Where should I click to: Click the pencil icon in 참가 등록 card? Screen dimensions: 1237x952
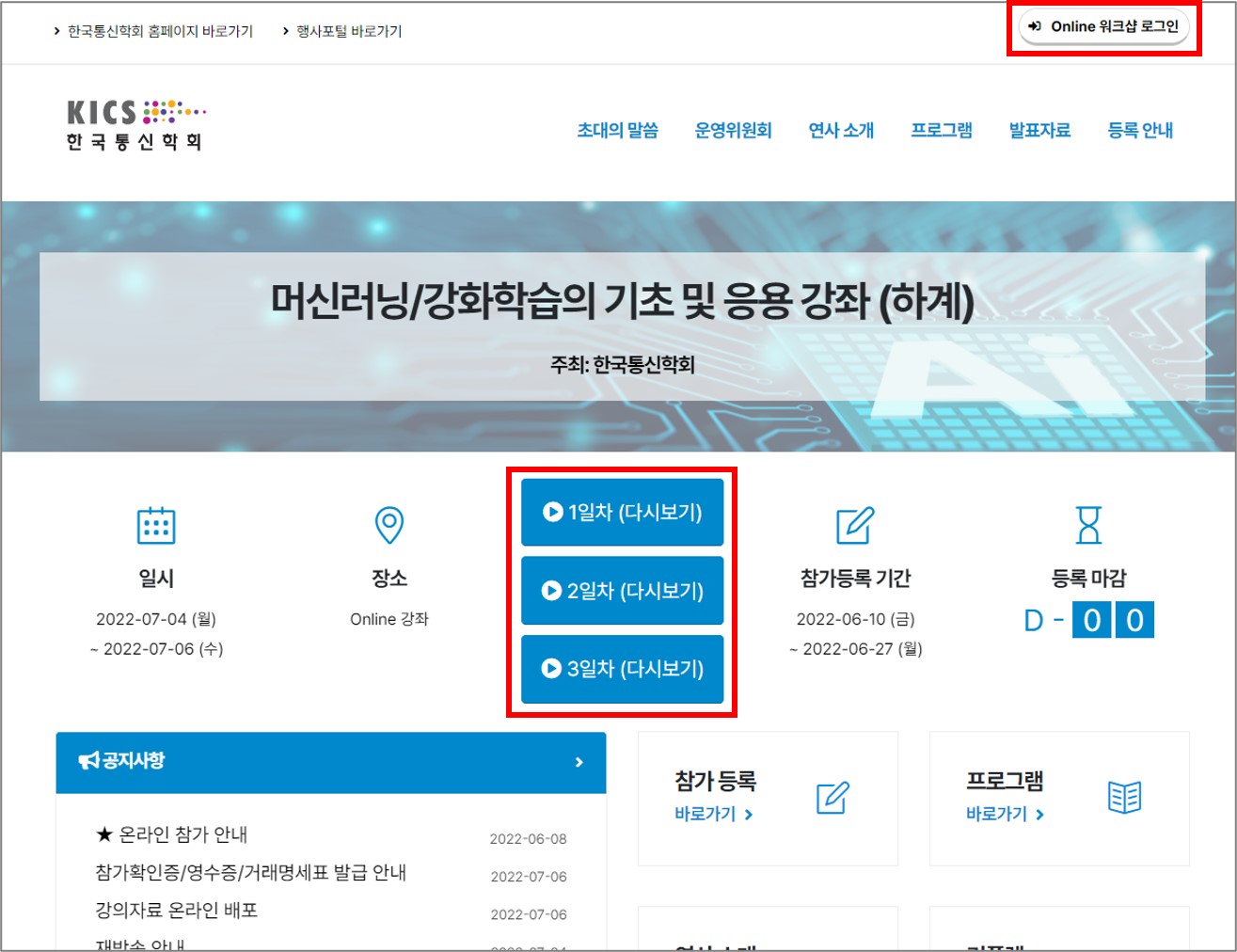click(x=833, y=798)
